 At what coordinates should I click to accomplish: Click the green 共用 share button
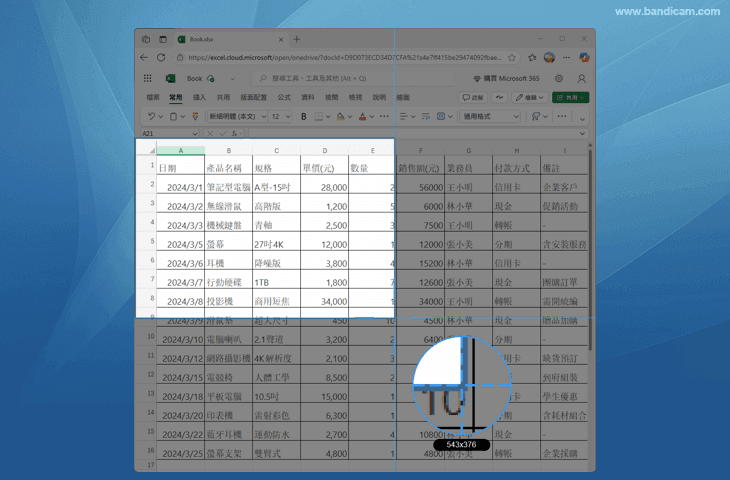point(570,97)
